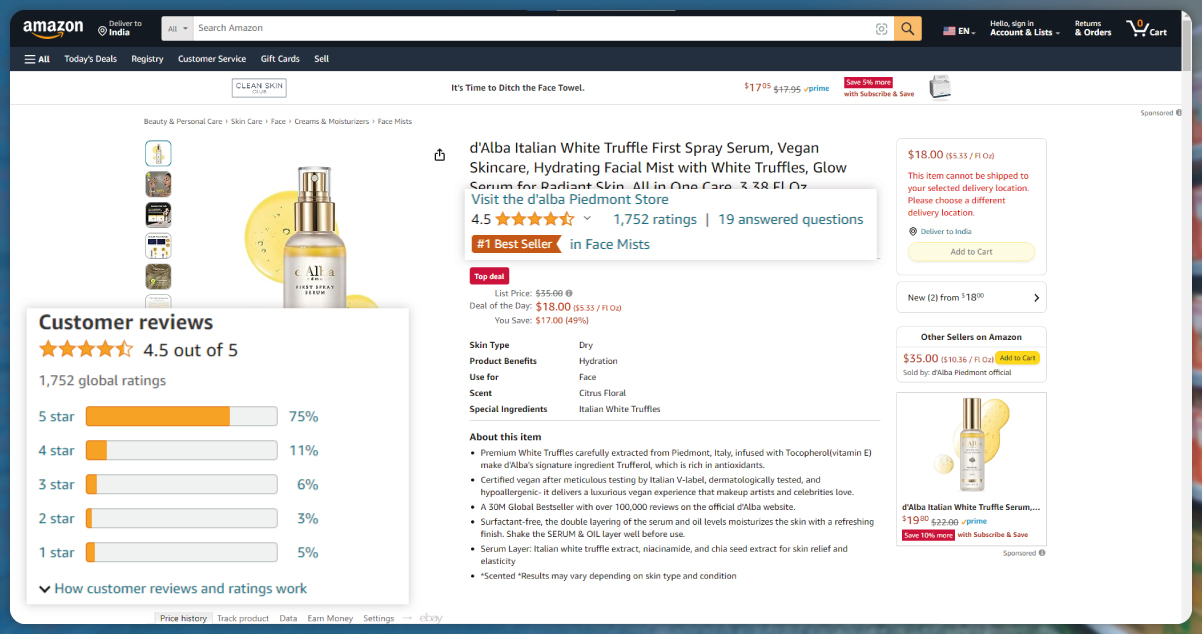Open the search category All dropdown

click(x=178, y=29)
